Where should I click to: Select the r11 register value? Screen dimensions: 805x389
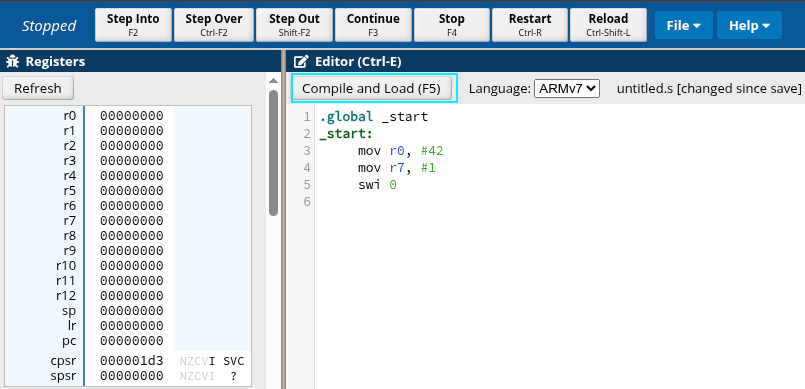point(131,281)
